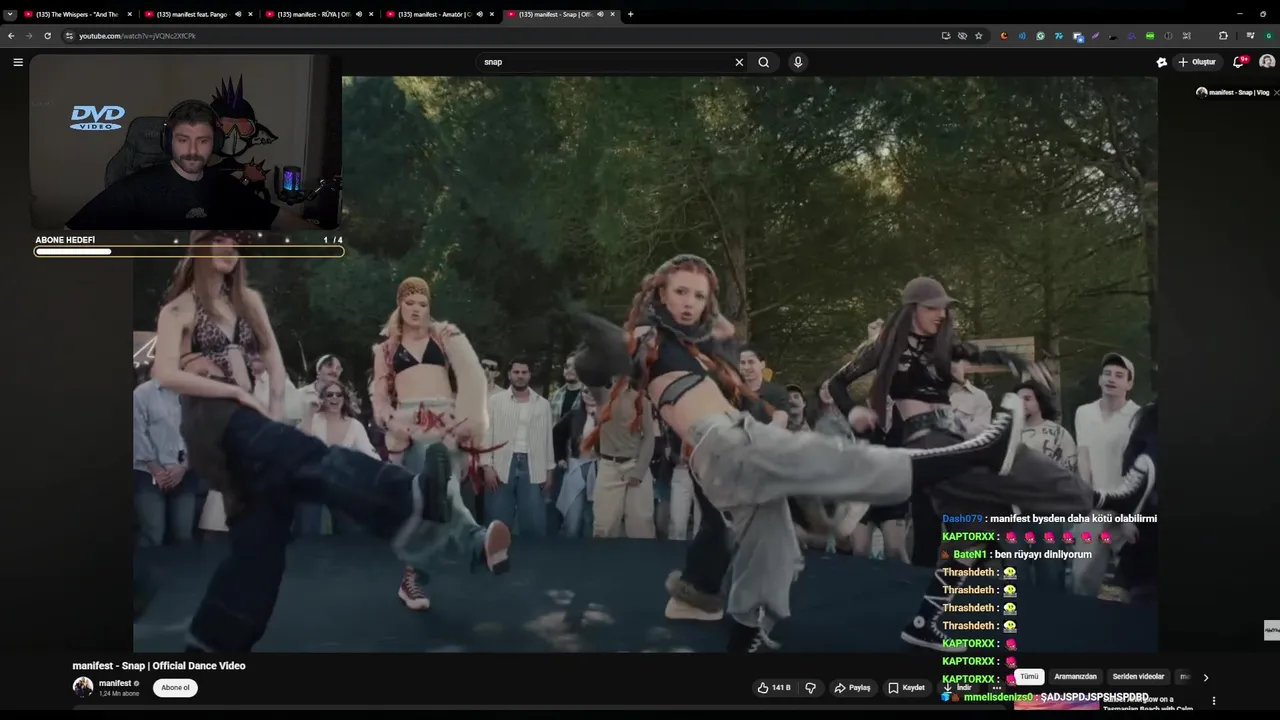The height and width of the screenshot is (720, 1280).
Task: Close the manifest - Snap mini overlay
Action: point(1276,92)
